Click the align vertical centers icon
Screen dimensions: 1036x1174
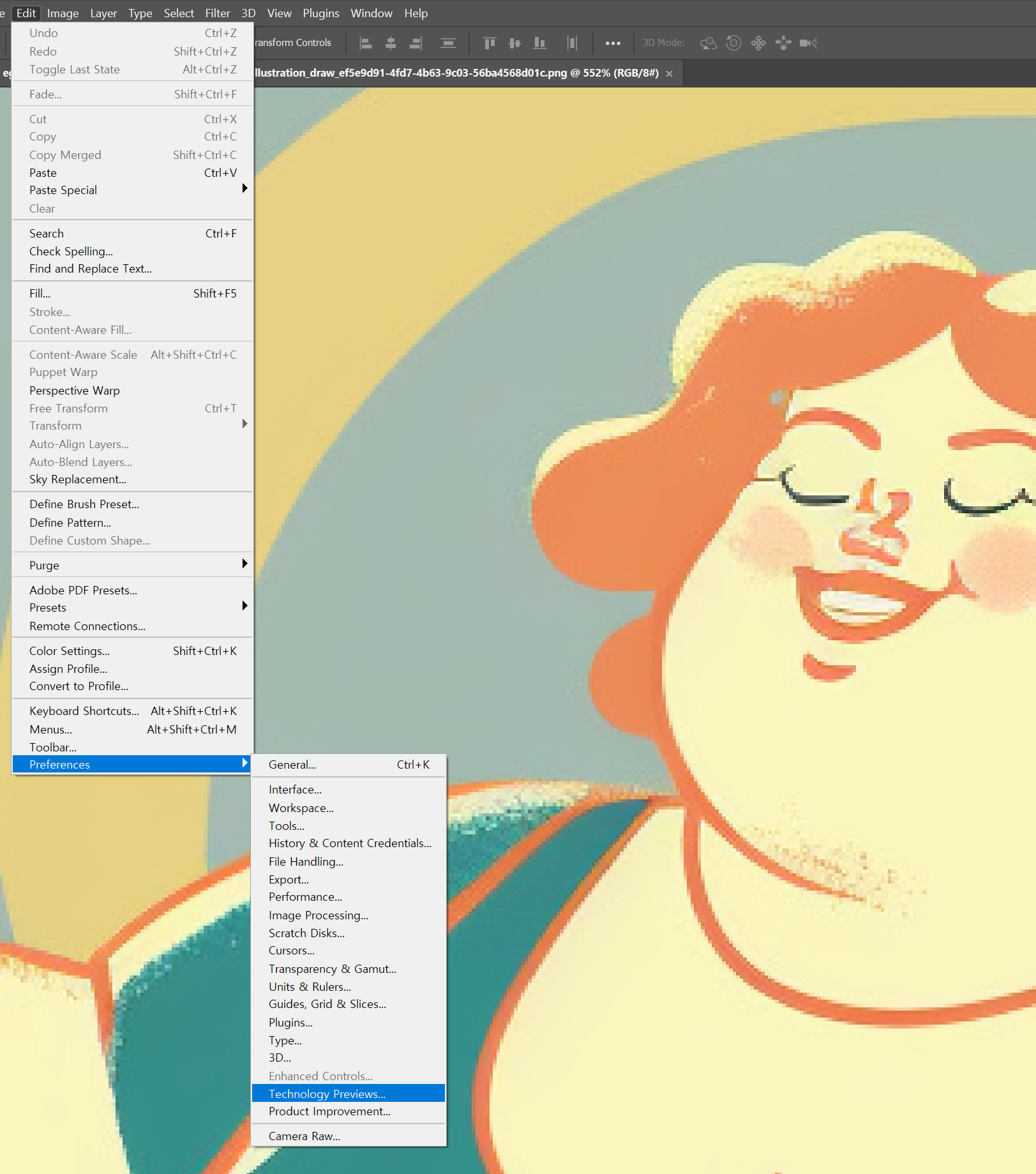pyautogui.click(x=514, y=43)
